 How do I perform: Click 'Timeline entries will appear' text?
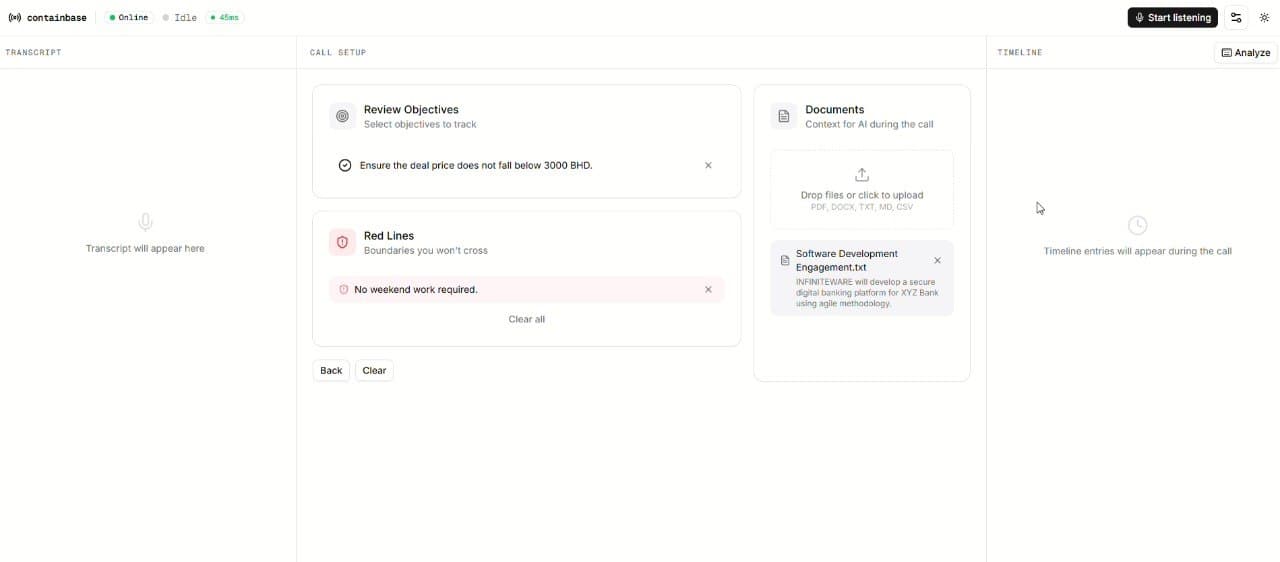1138,251
